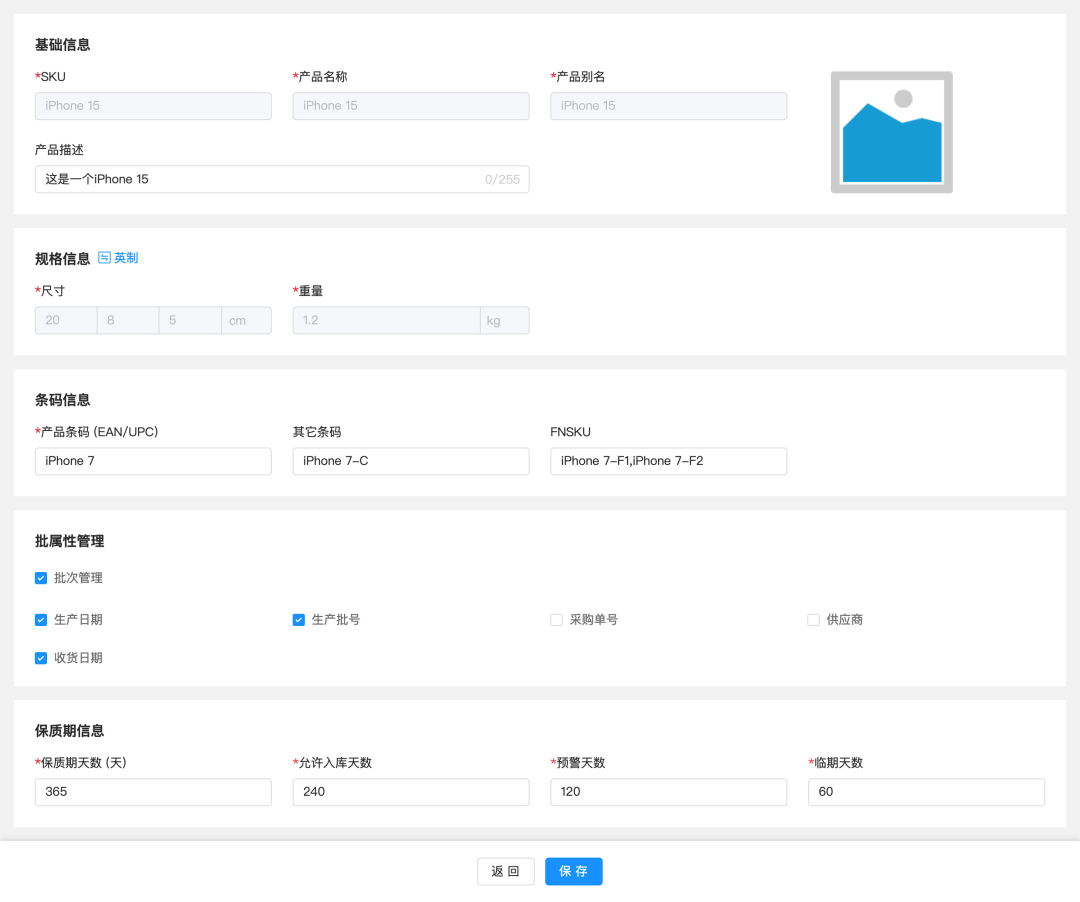Uncheck the 收货日期 checkbox
1080x902 pixels.
41,658
